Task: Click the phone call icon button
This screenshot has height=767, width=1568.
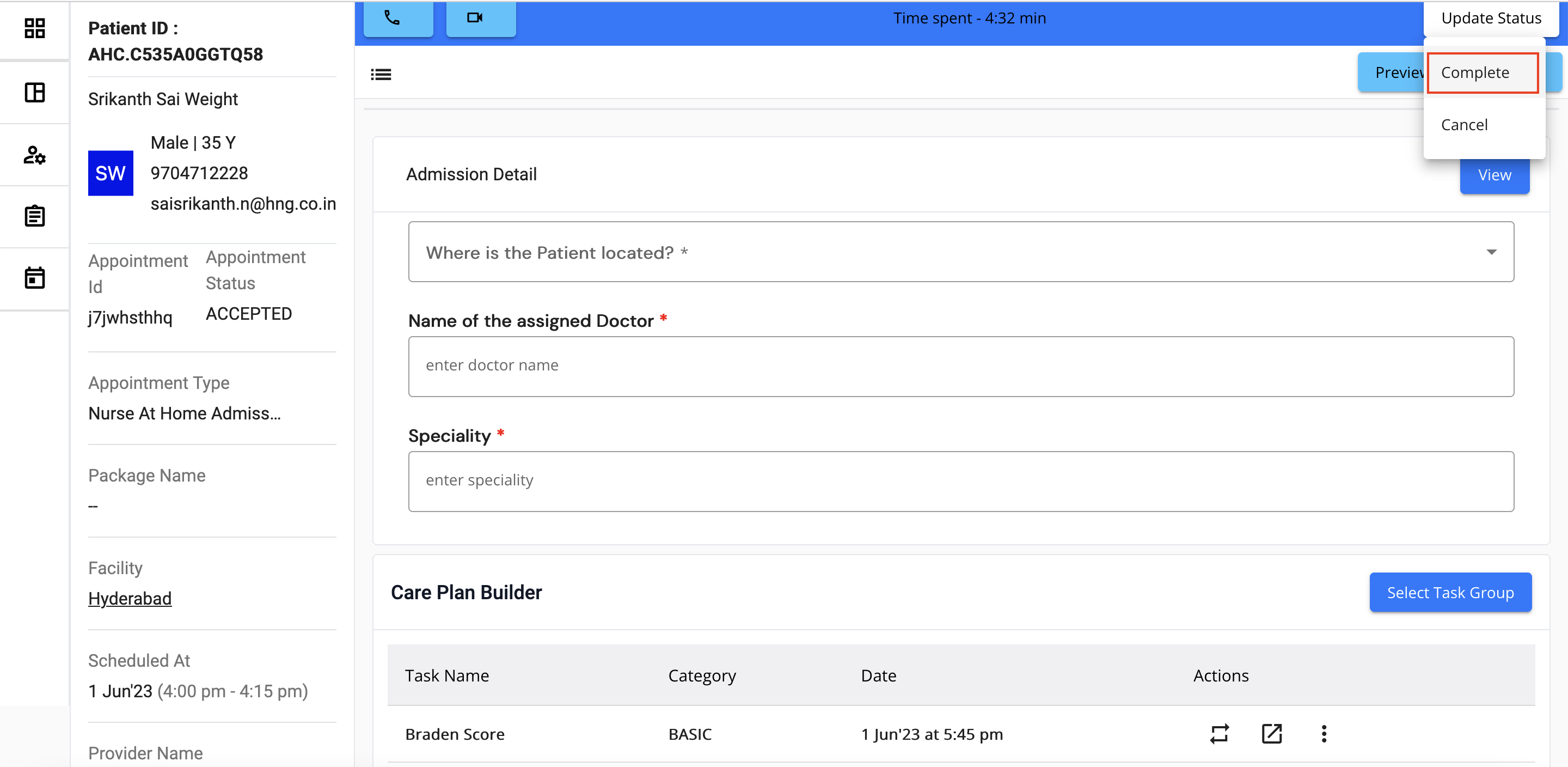Action: [x=398, y=19]
